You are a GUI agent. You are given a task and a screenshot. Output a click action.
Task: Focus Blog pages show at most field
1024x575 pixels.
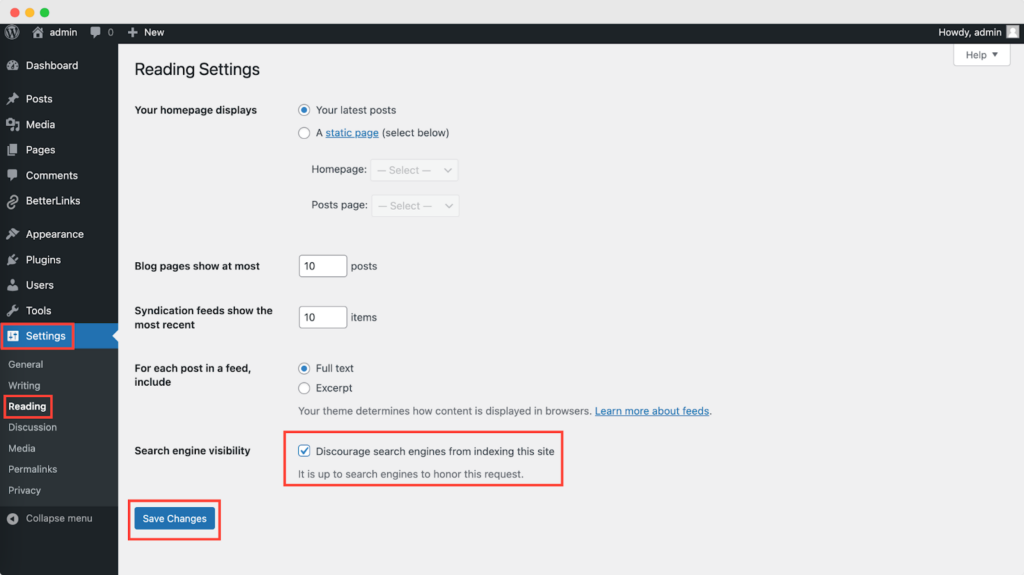point(323,266)
